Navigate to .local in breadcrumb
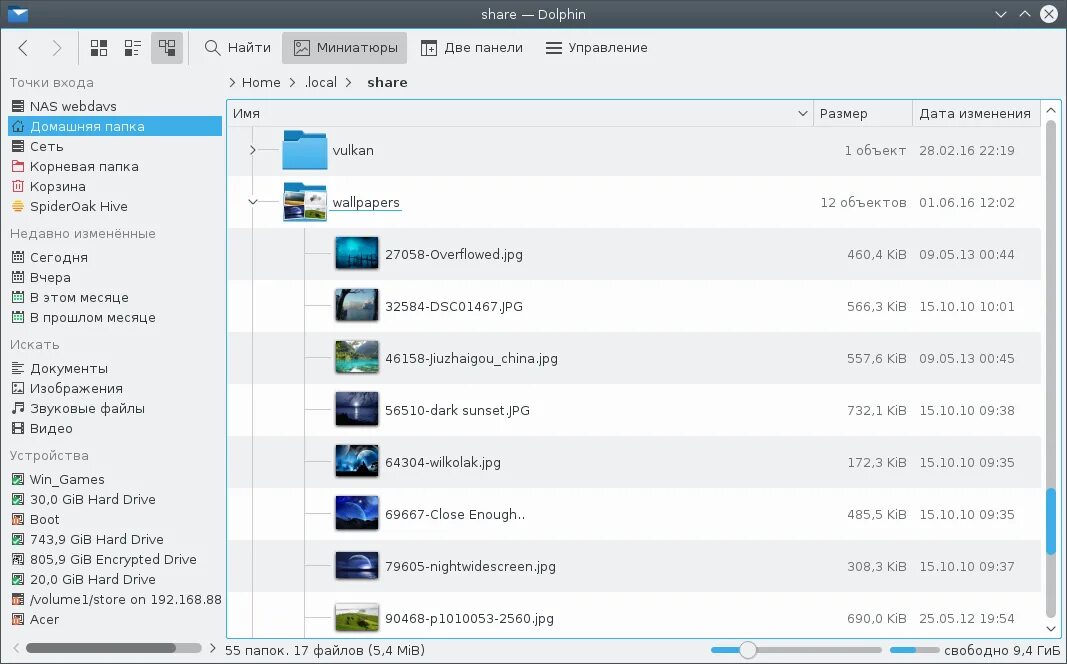The image size is (1067, 664). tap(321, 82)
